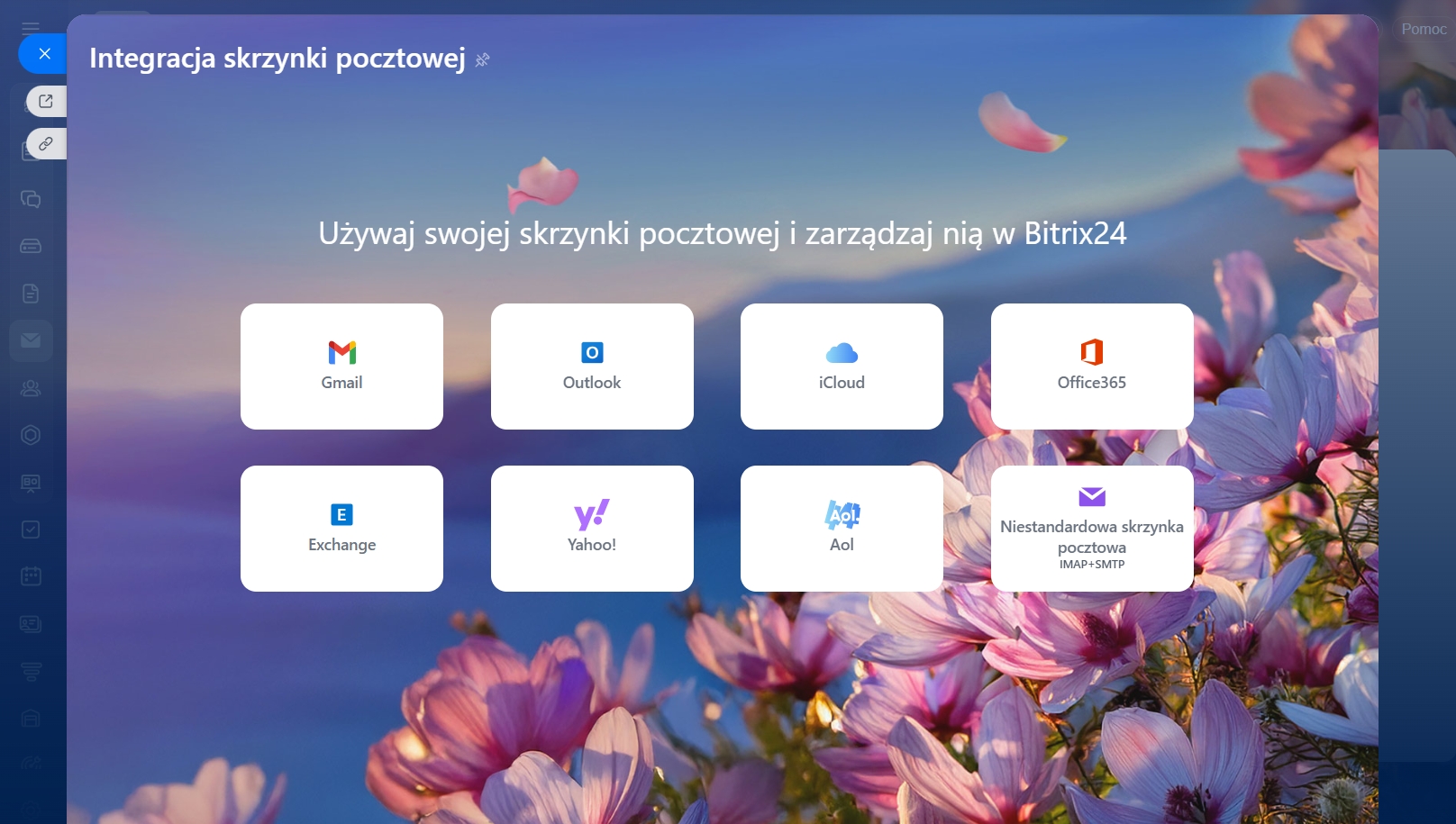Choose the Aol mailbox tile
Image resolution: width=1456 pixels, height=824 pixels.
pyautogui.click(x=842, y=529)
